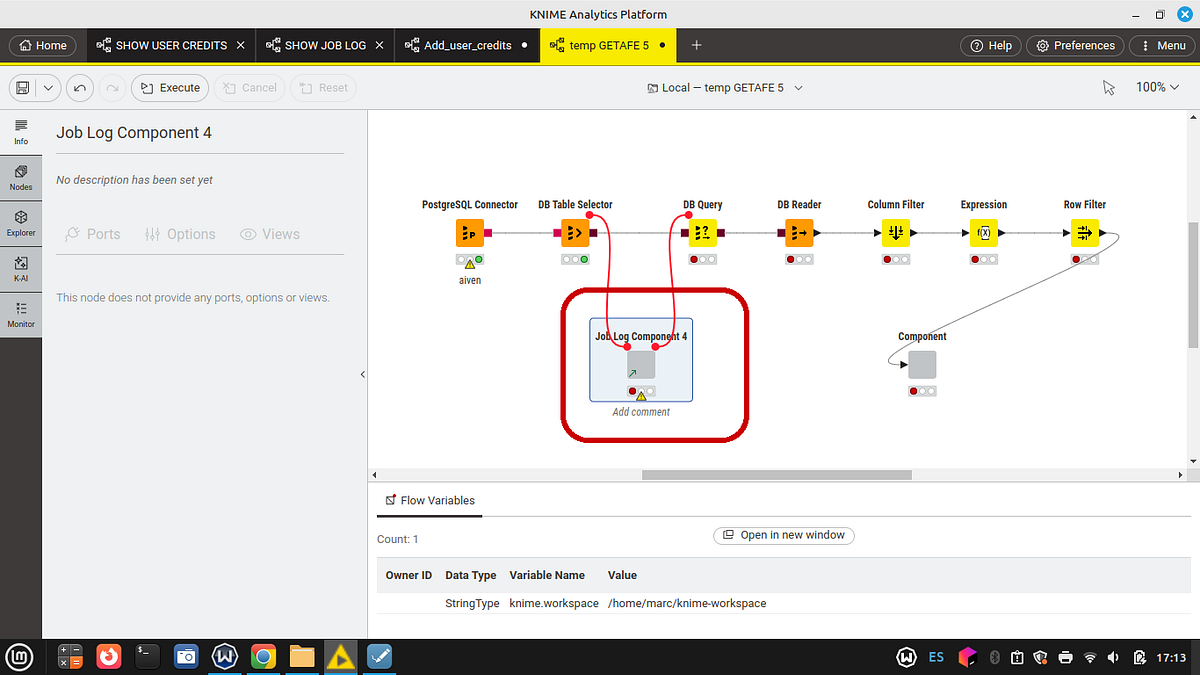
Task: Open the save options dropdown arrow
Action: click(47, 87)
